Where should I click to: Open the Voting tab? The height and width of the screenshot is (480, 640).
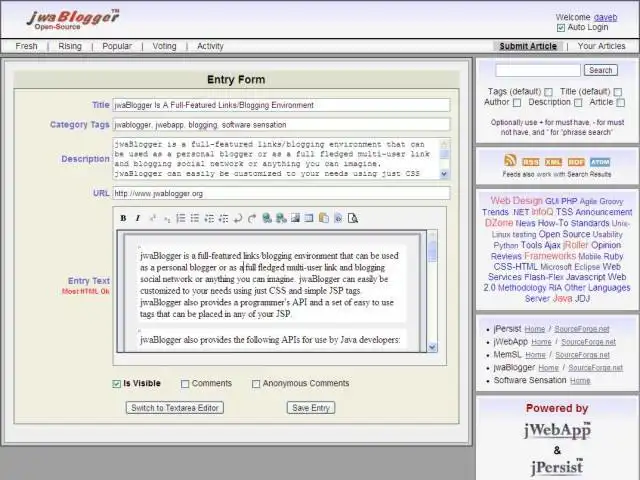point(164,46)
